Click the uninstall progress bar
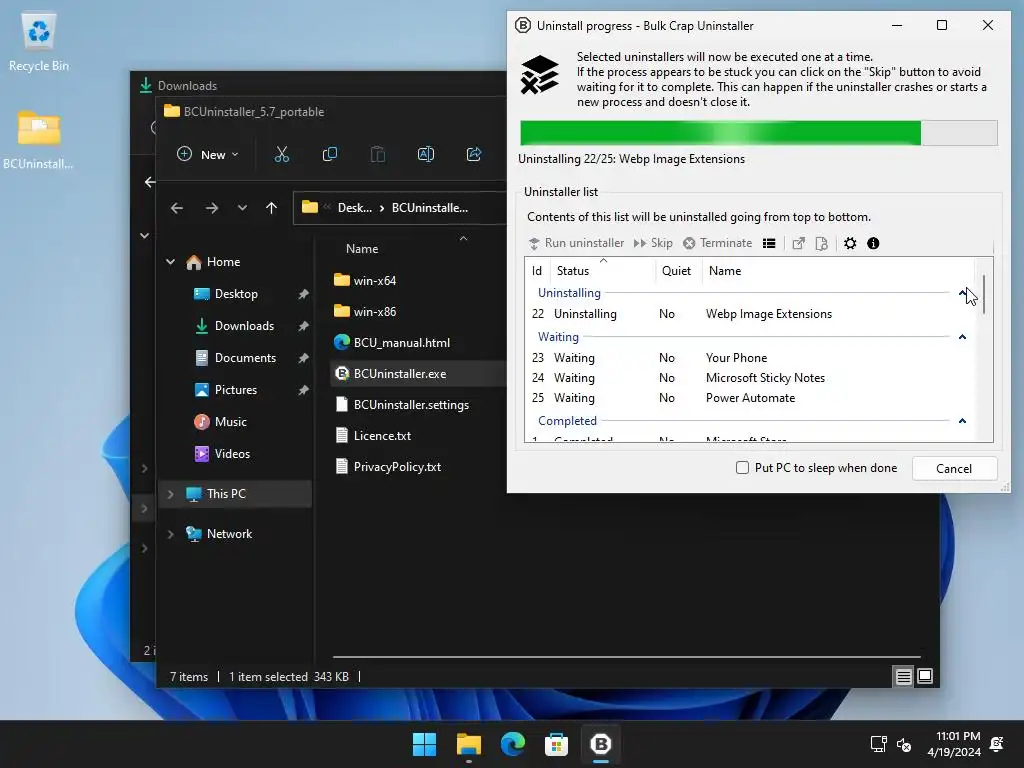Viewport: 1024px width, 768px height. [758, 133]
